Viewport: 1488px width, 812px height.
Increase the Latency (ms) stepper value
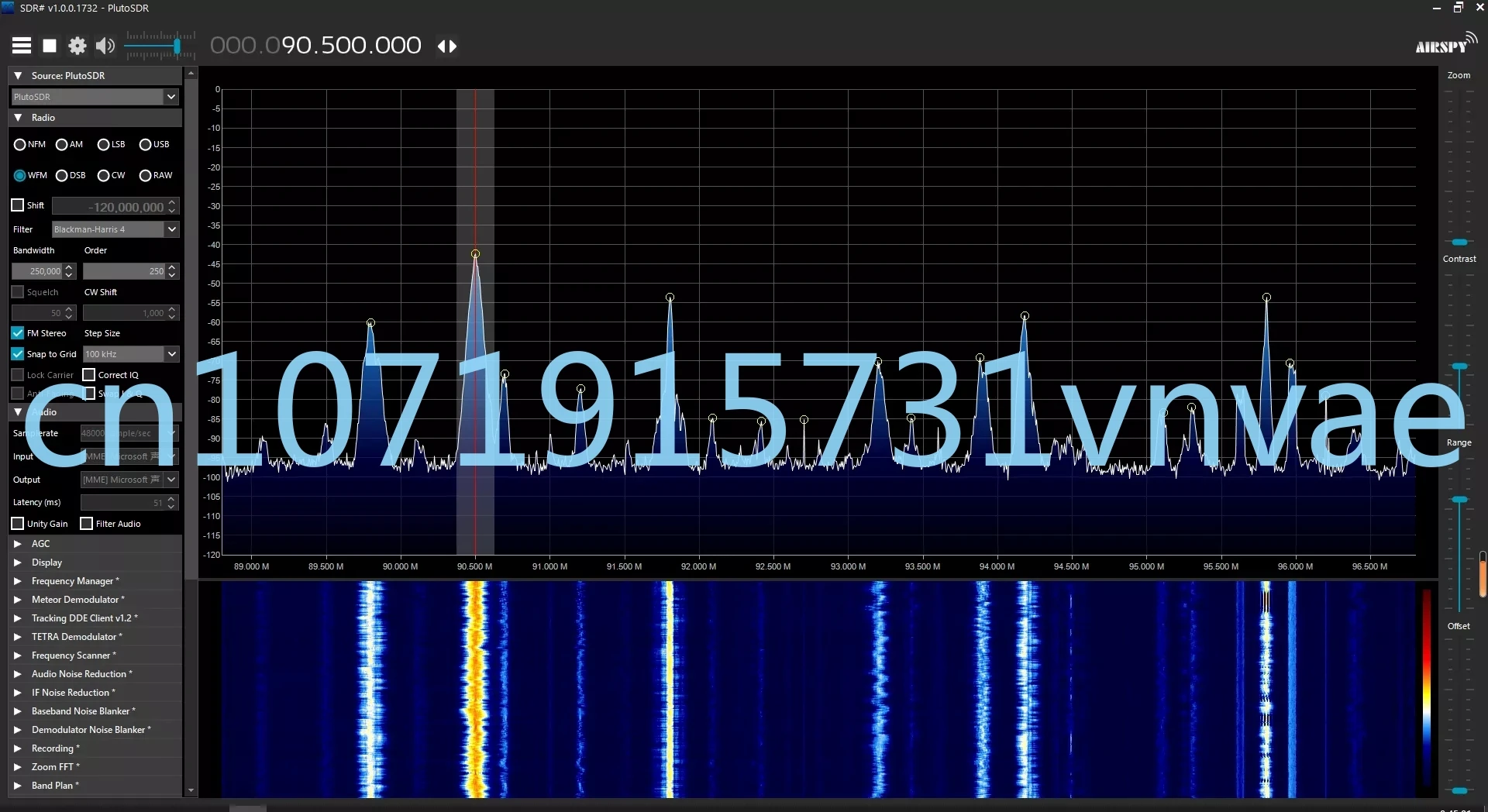coord(171,499)
